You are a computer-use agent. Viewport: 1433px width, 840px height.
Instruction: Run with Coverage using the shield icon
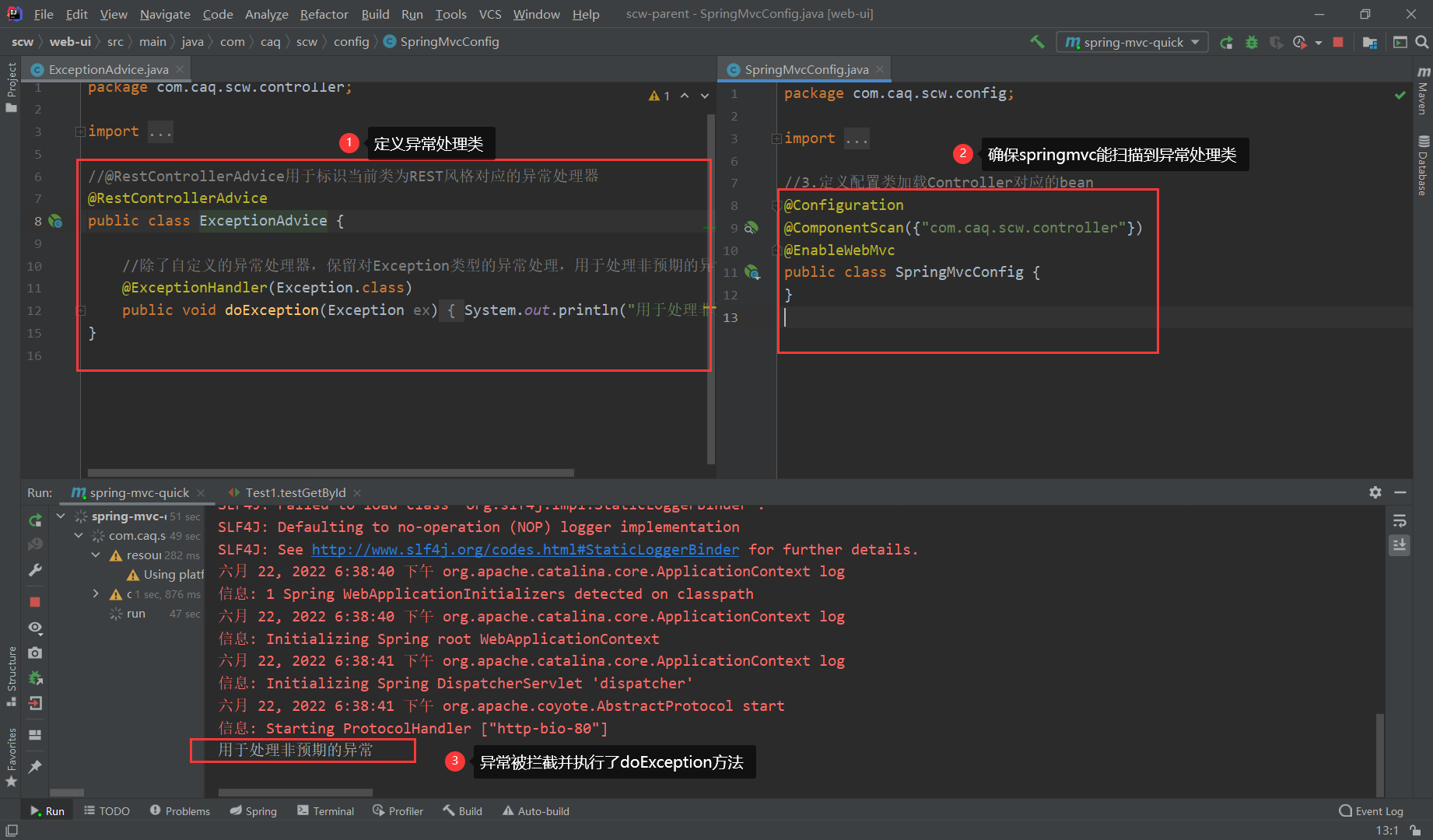(1276, 42)
